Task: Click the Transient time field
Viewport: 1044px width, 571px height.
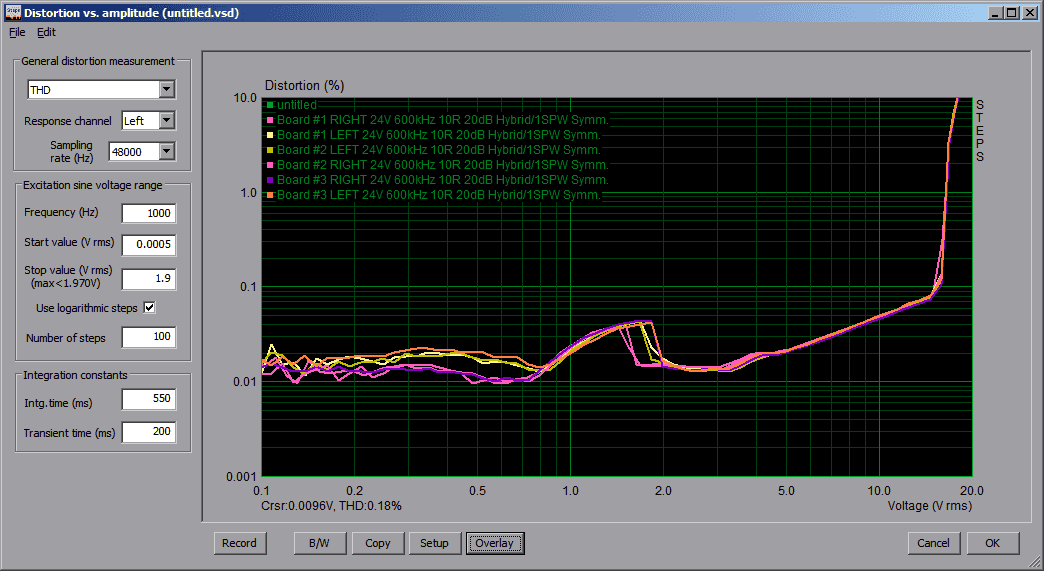Action: (x=148, y=433)
